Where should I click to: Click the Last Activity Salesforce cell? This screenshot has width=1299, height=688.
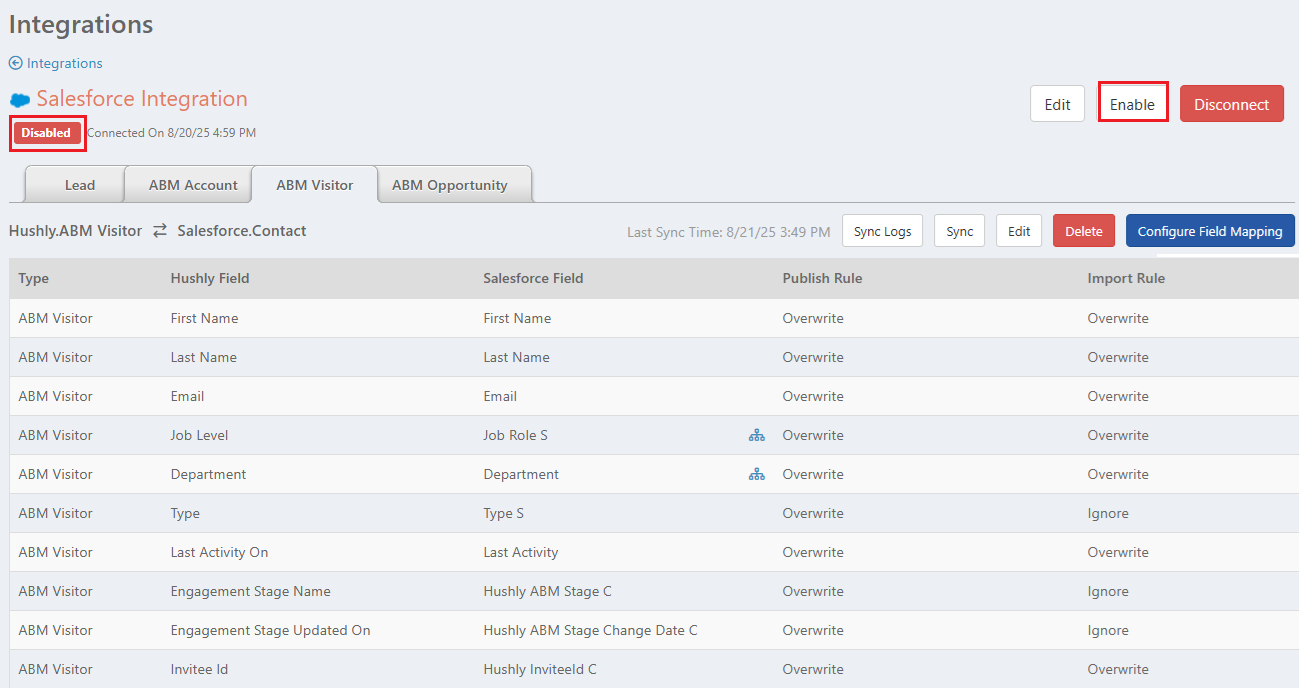click(521, 552)
